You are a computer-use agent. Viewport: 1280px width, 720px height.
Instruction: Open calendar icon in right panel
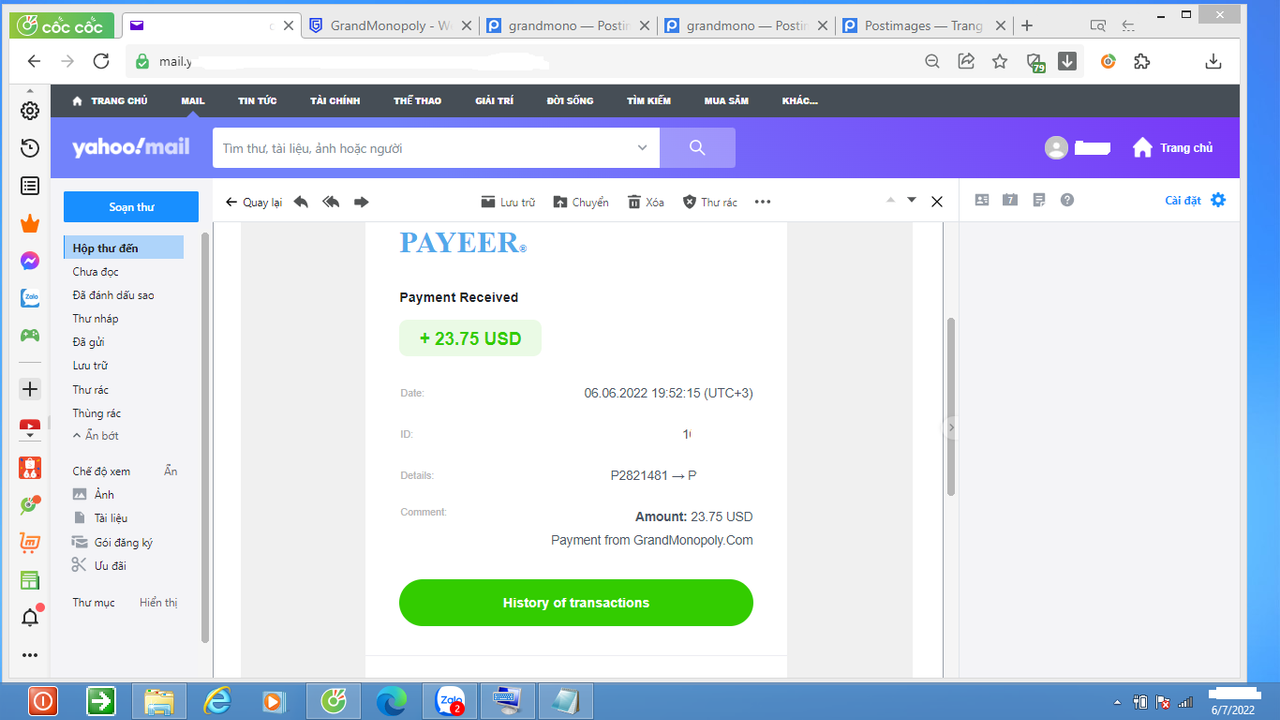pyautogui.click(x=1010, y=200)
